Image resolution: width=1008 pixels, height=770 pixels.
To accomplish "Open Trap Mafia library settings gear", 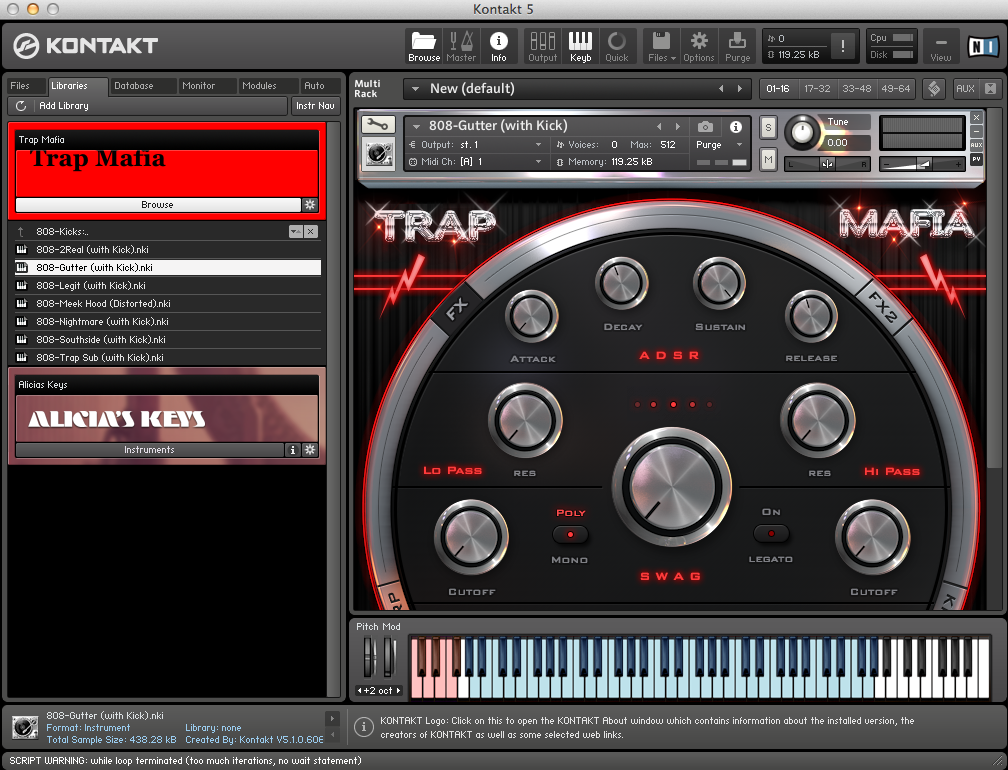I will pos(310,204).
